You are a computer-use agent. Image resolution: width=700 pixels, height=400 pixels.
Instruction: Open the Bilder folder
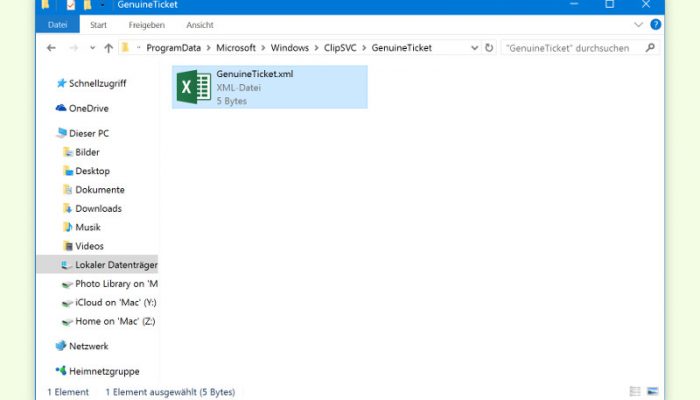(x=87, y=152)
